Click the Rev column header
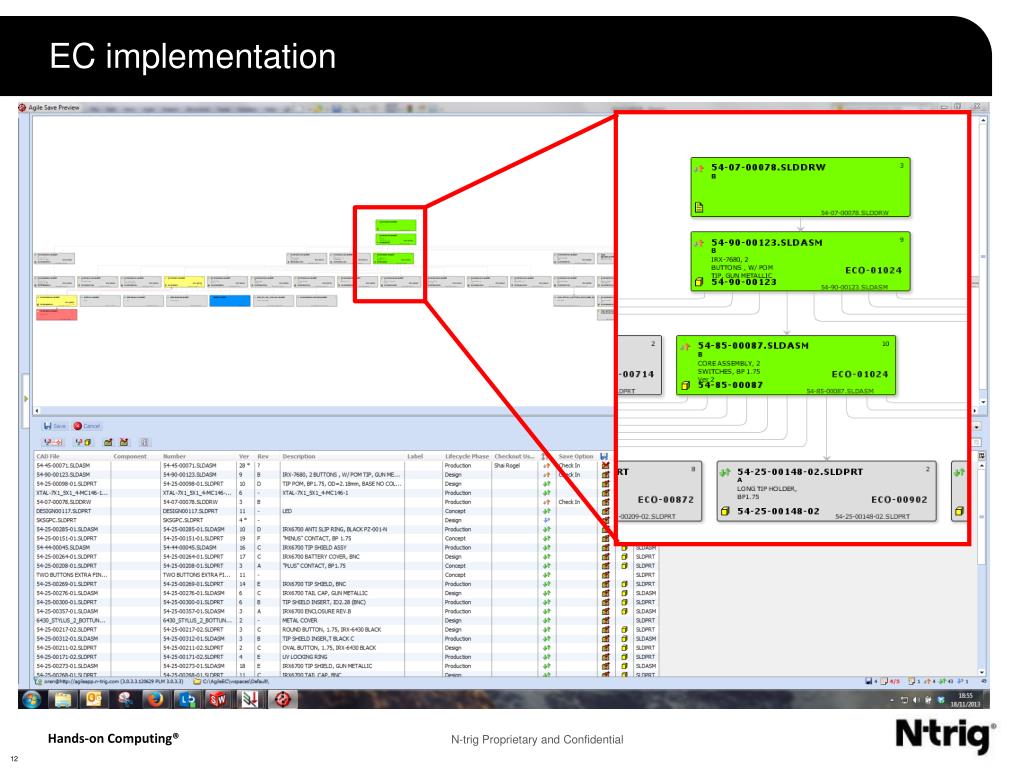 point(263,456)
